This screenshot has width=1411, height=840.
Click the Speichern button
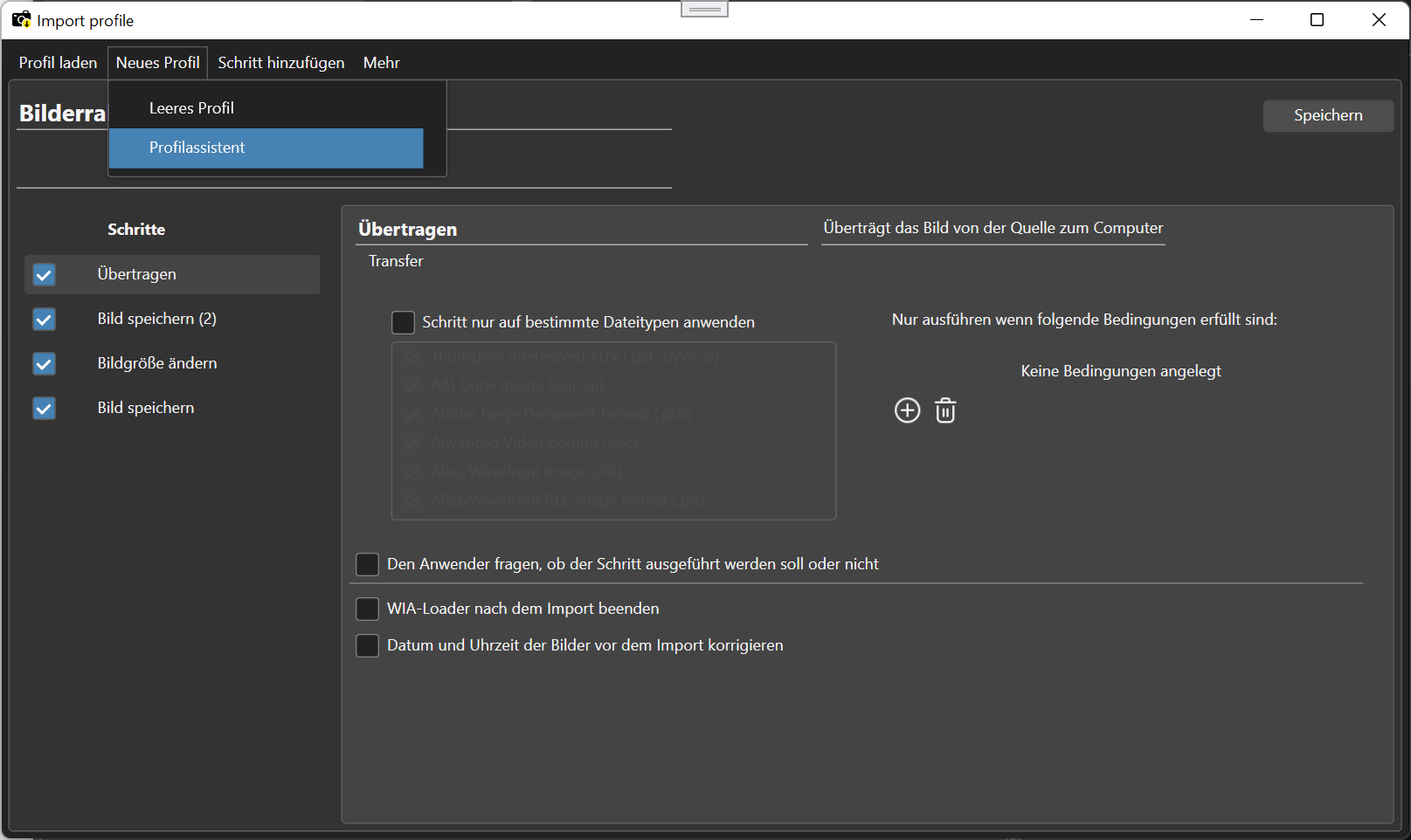[x=1328, y=115]
